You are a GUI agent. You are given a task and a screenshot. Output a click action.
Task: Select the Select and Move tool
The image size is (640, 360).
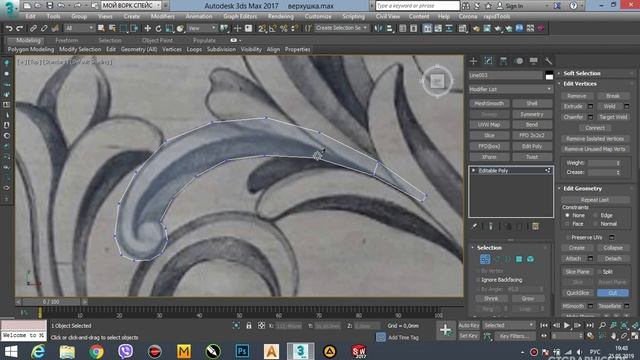147,28
